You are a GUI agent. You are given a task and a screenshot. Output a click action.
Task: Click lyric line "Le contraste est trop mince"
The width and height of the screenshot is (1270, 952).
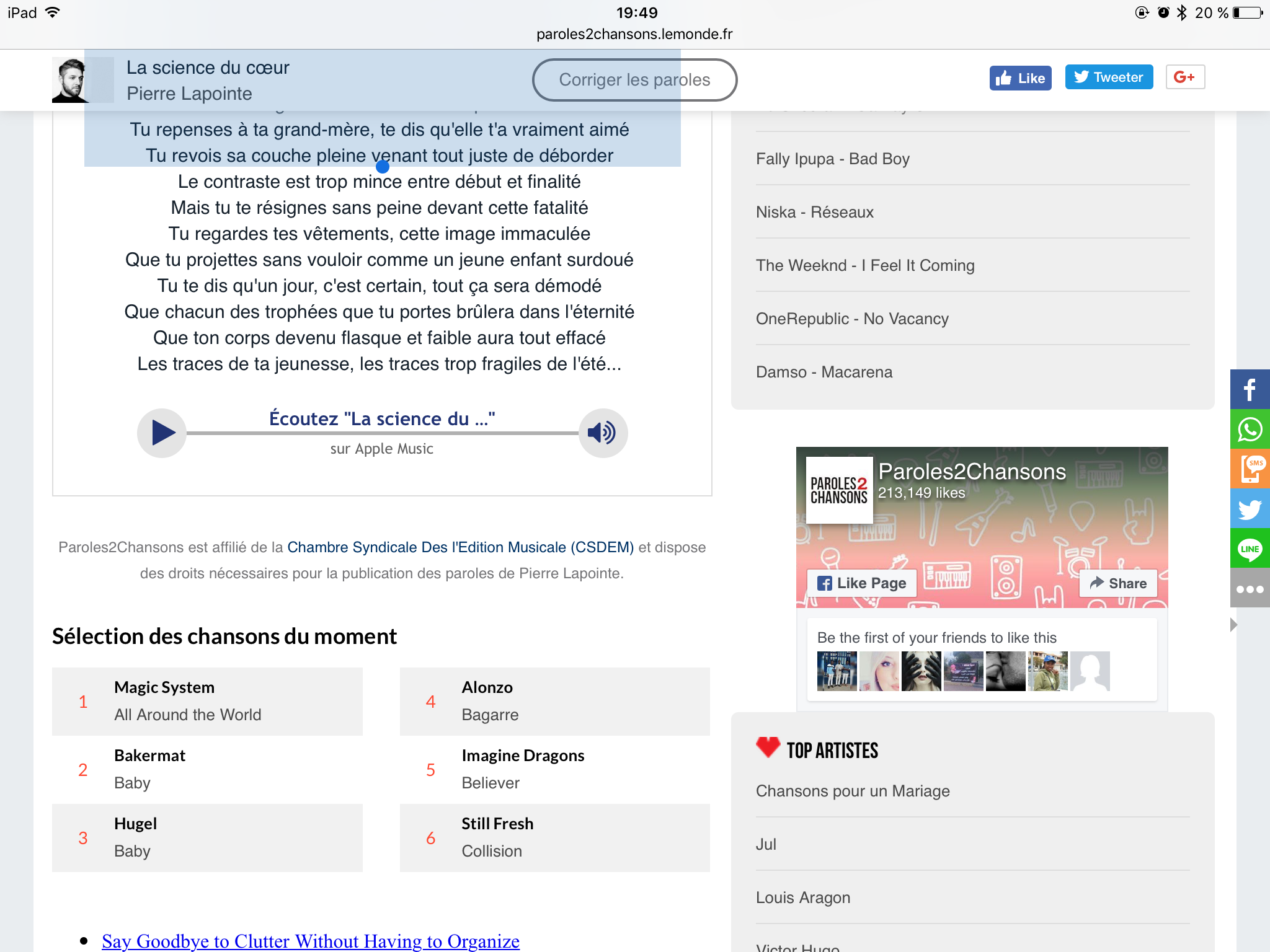pos(379,182)
